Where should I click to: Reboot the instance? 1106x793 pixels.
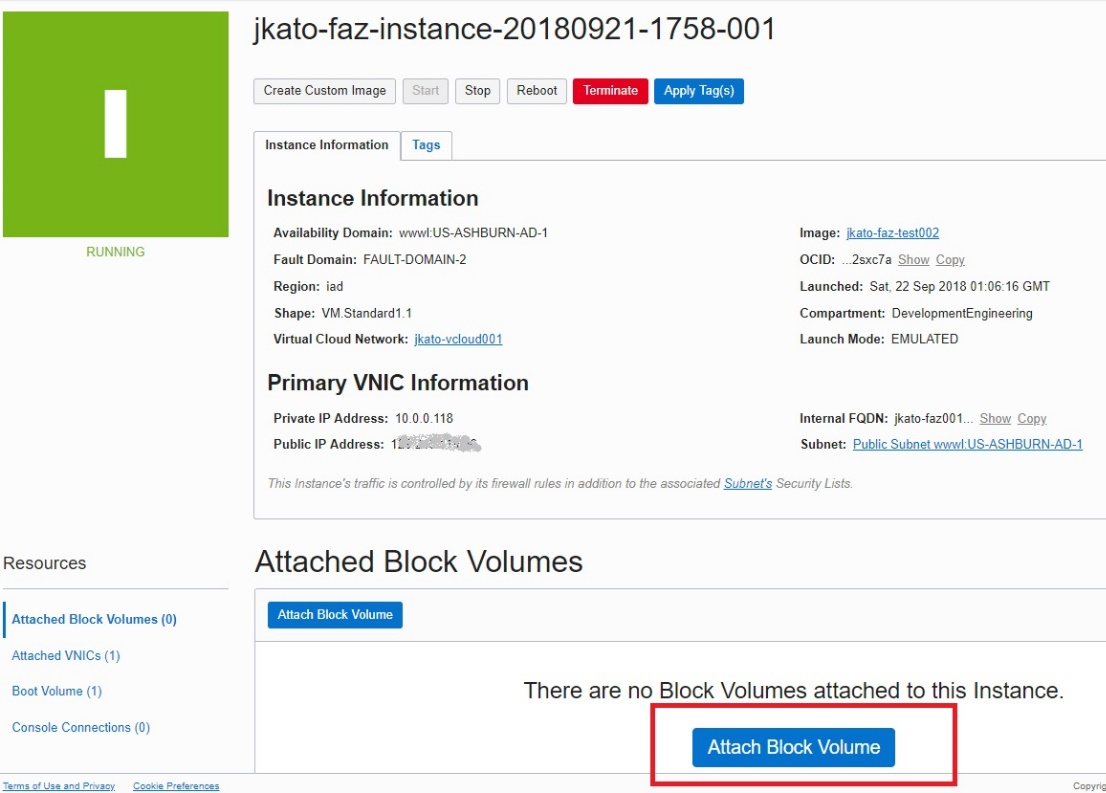tap(536, 90)
